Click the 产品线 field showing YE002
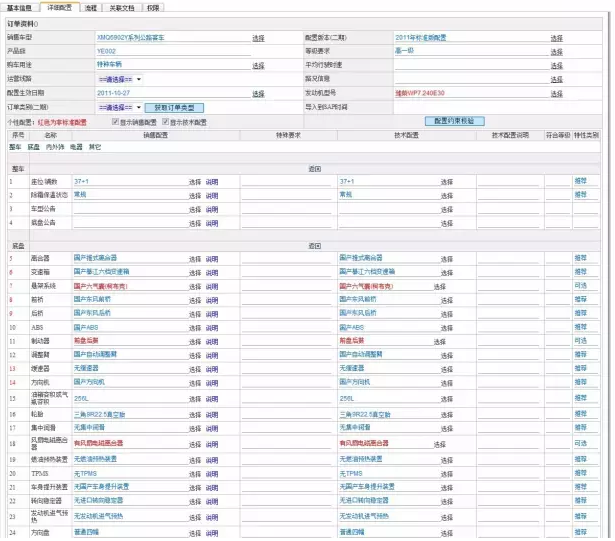615x541 pixels. click(173, 51)
